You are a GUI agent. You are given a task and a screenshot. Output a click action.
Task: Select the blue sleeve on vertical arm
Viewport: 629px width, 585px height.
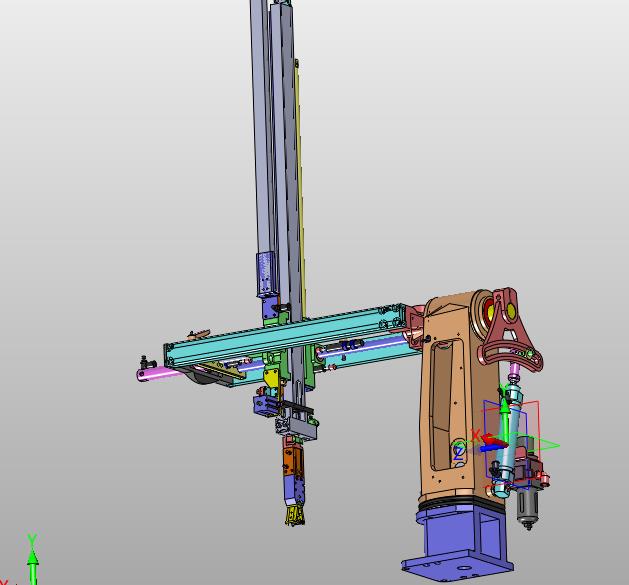[x=268, y=274]
